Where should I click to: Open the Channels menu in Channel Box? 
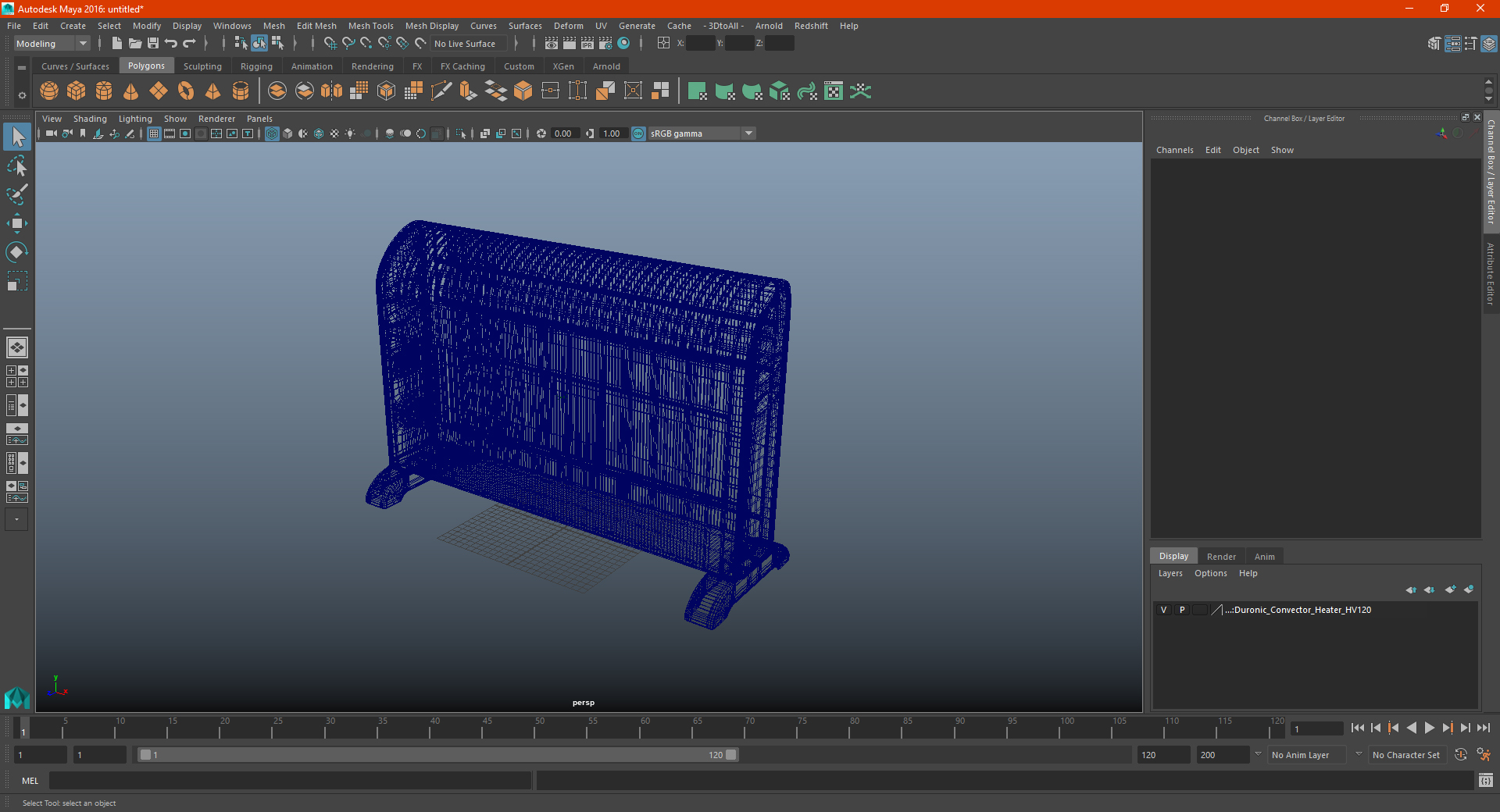tap(1174, 150)
